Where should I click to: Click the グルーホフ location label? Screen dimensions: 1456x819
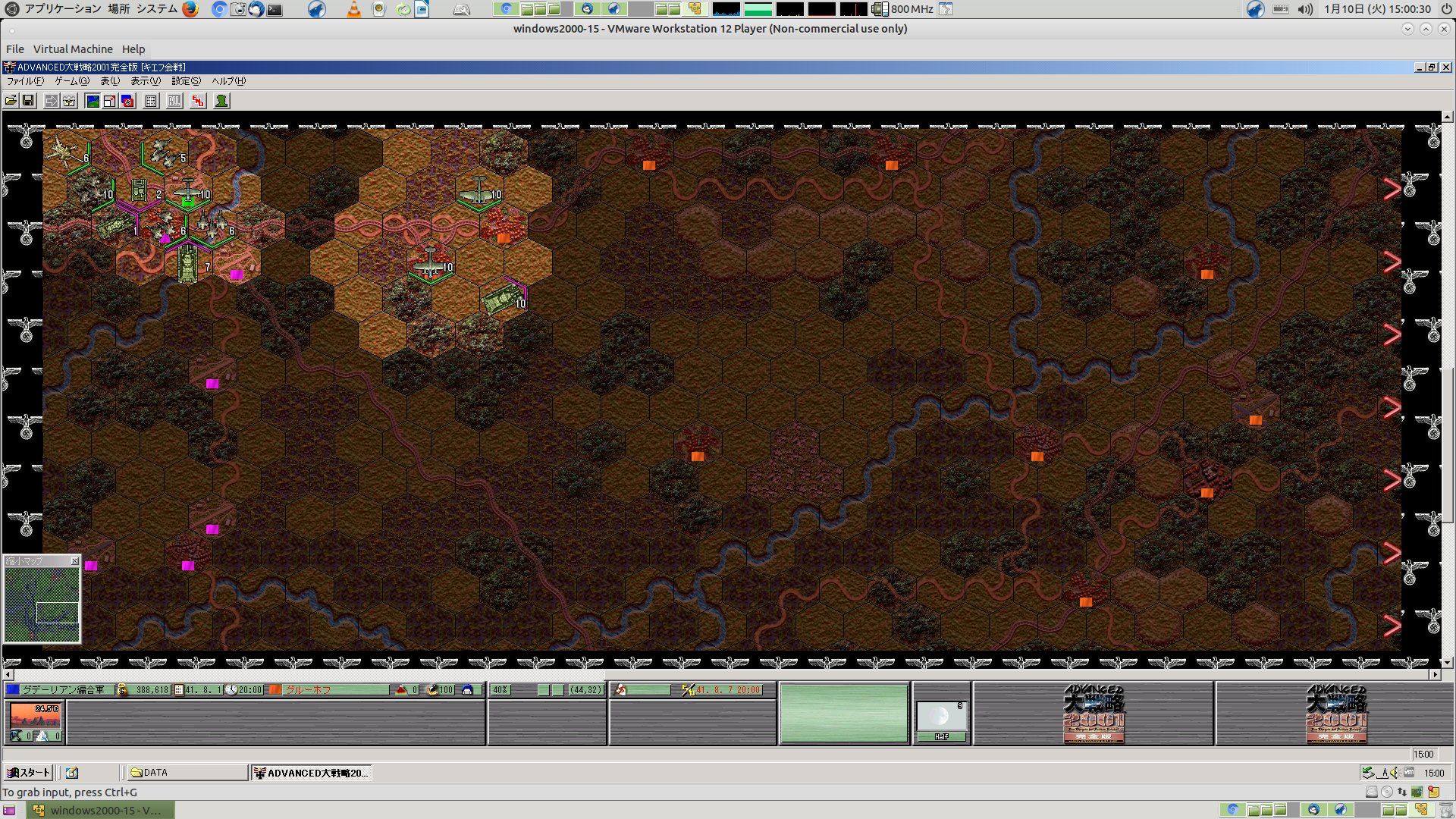336,690
